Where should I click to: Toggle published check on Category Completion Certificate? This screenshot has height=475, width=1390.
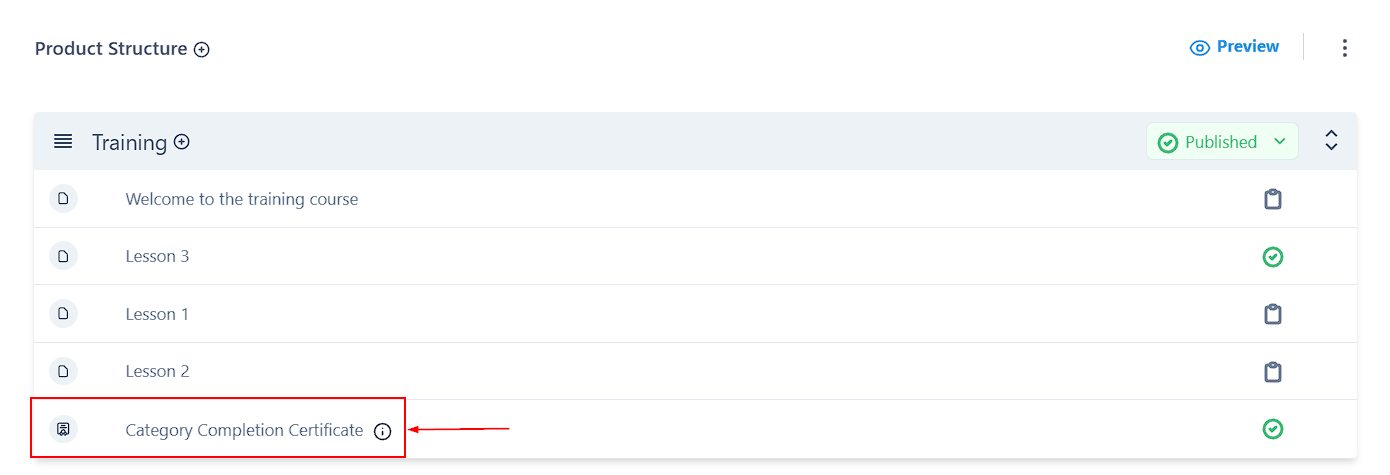pos(1272,429)
